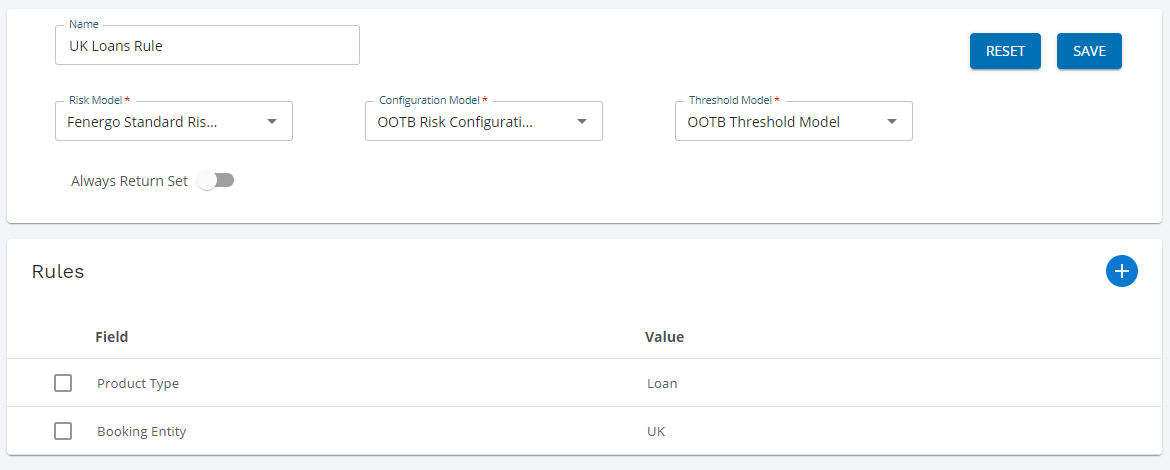Screen dimensions: 1170x470
Task: Save the rule with SAVE button
Action: coord(1088,51)
